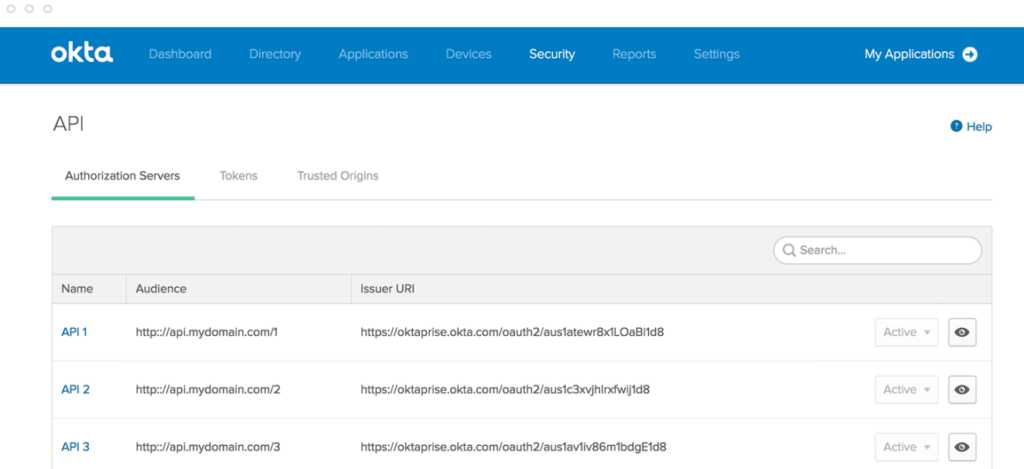Select issuer URI ending aus1c3xvjhlrxfwij1d8
The width and height of the screenshot is (1024, 469).
(x=505, y=389)
